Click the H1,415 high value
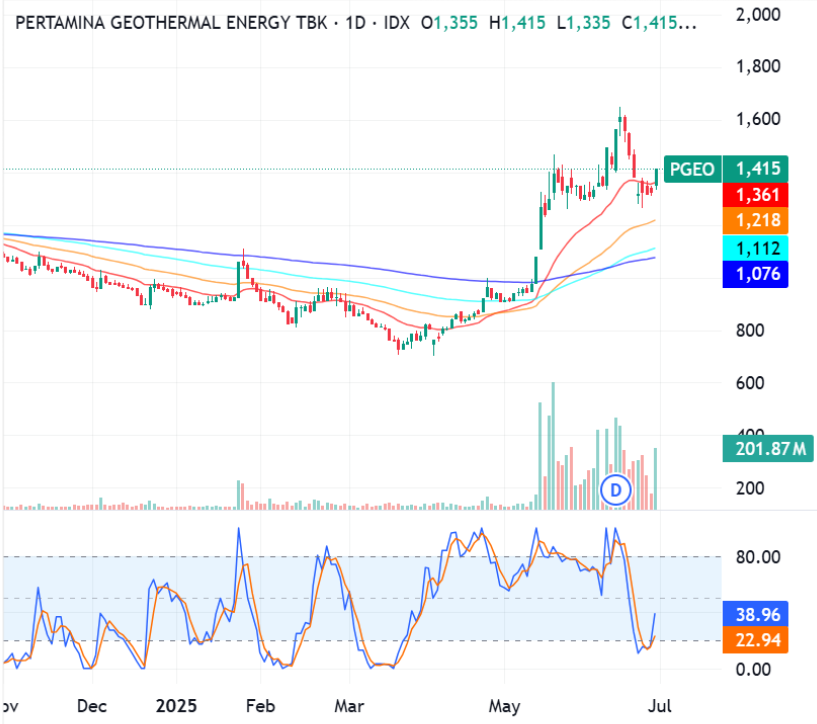Screen dimensions: 817x724 tap(517, 23)
